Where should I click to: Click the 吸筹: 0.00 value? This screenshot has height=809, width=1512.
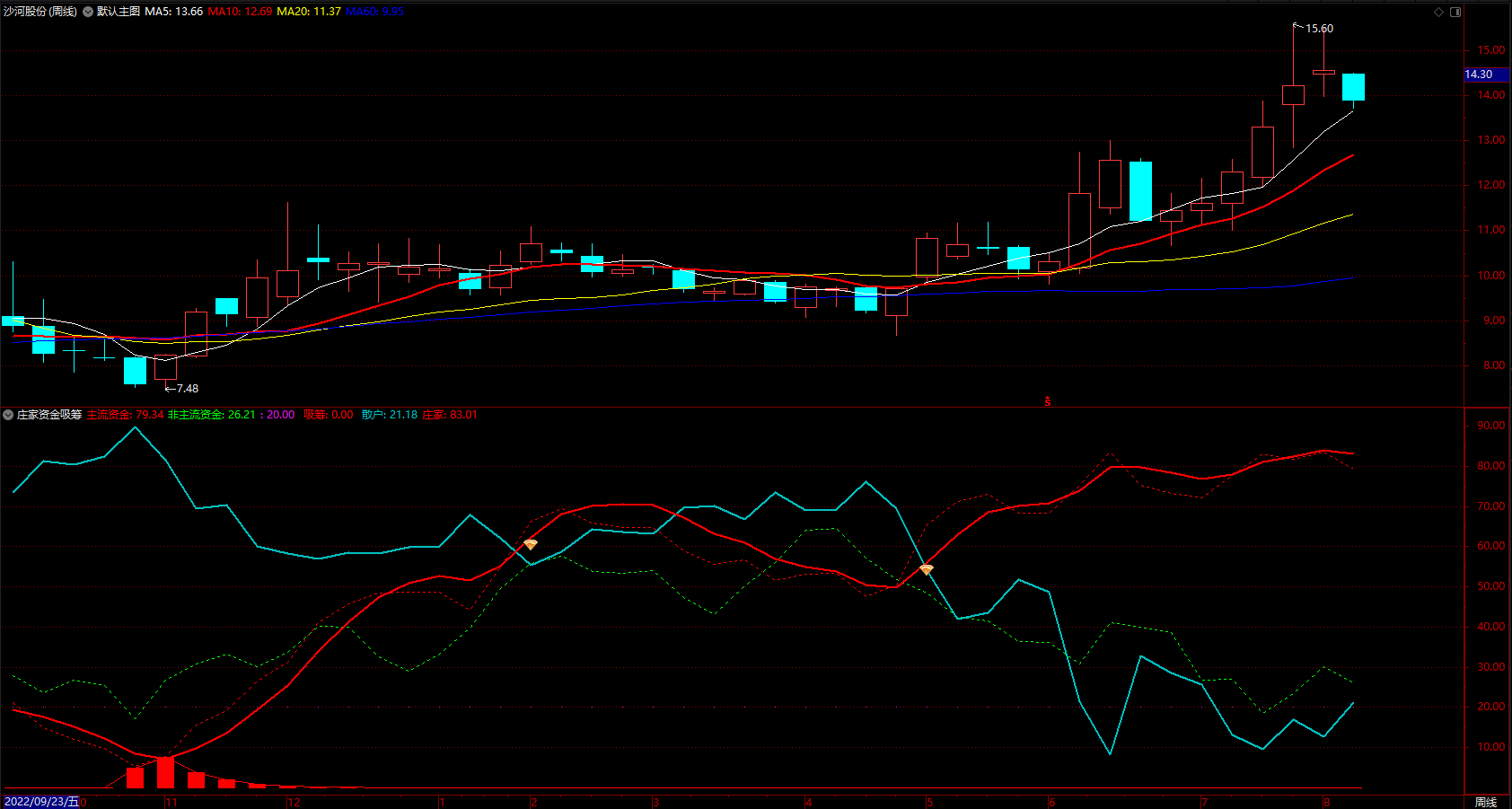click(x=329, y=415)
